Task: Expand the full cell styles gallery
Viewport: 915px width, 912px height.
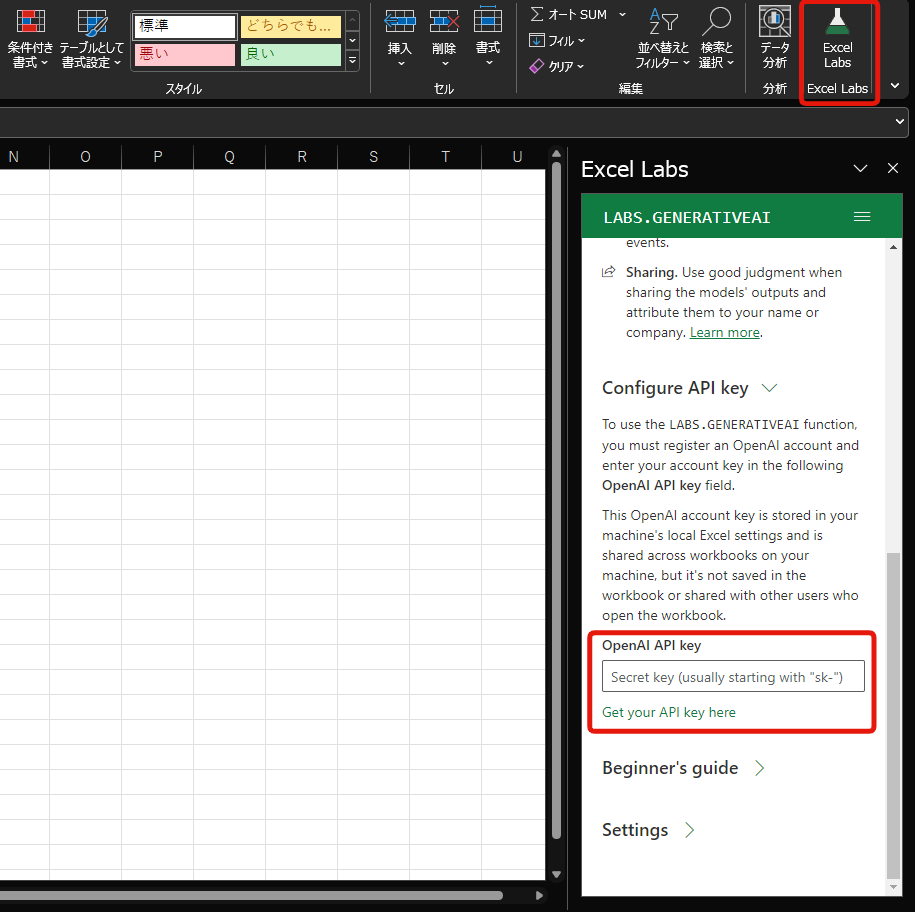Action: point(352,61)
